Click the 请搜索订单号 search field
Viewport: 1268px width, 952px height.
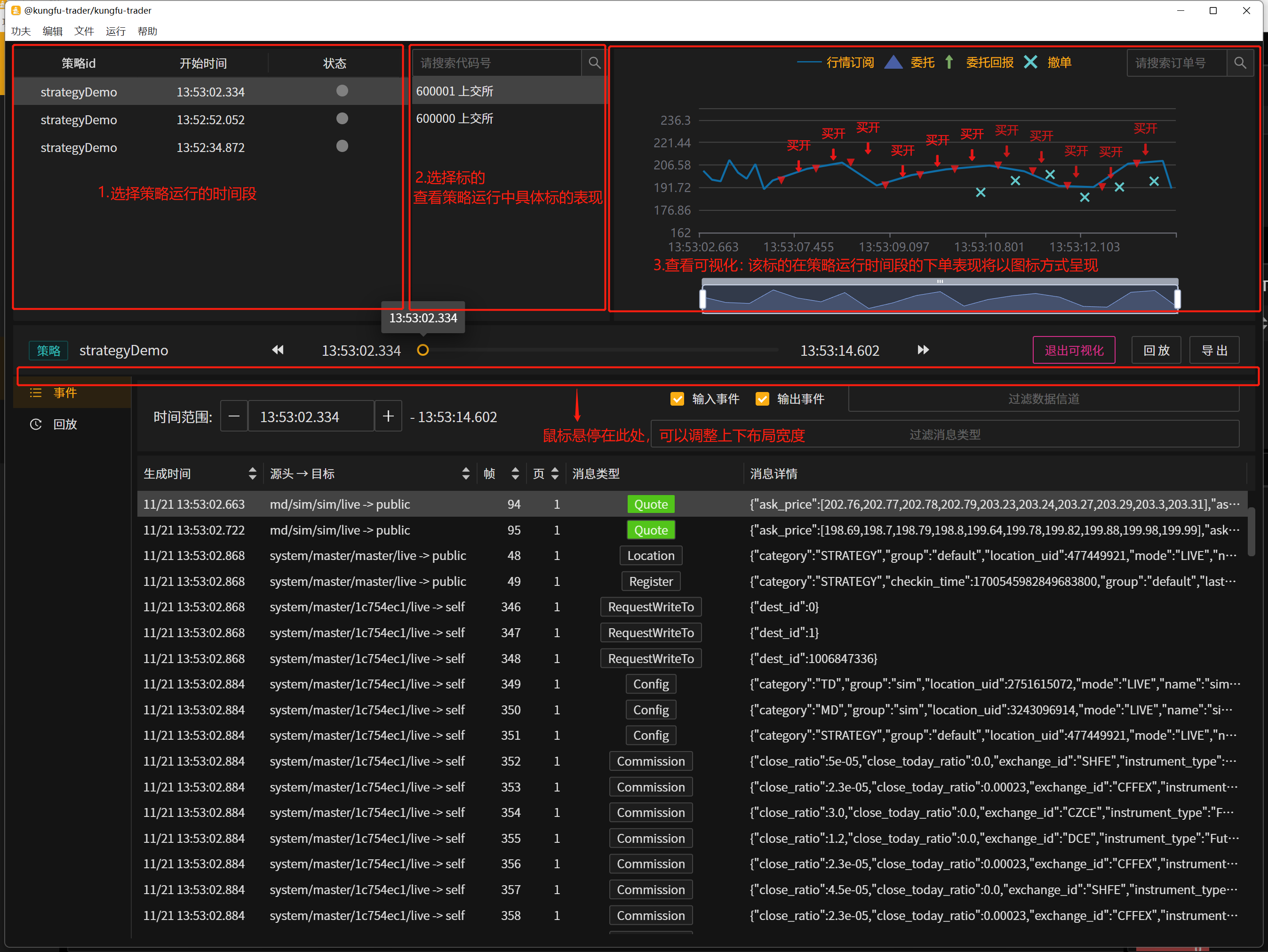tap(1177, 63)
